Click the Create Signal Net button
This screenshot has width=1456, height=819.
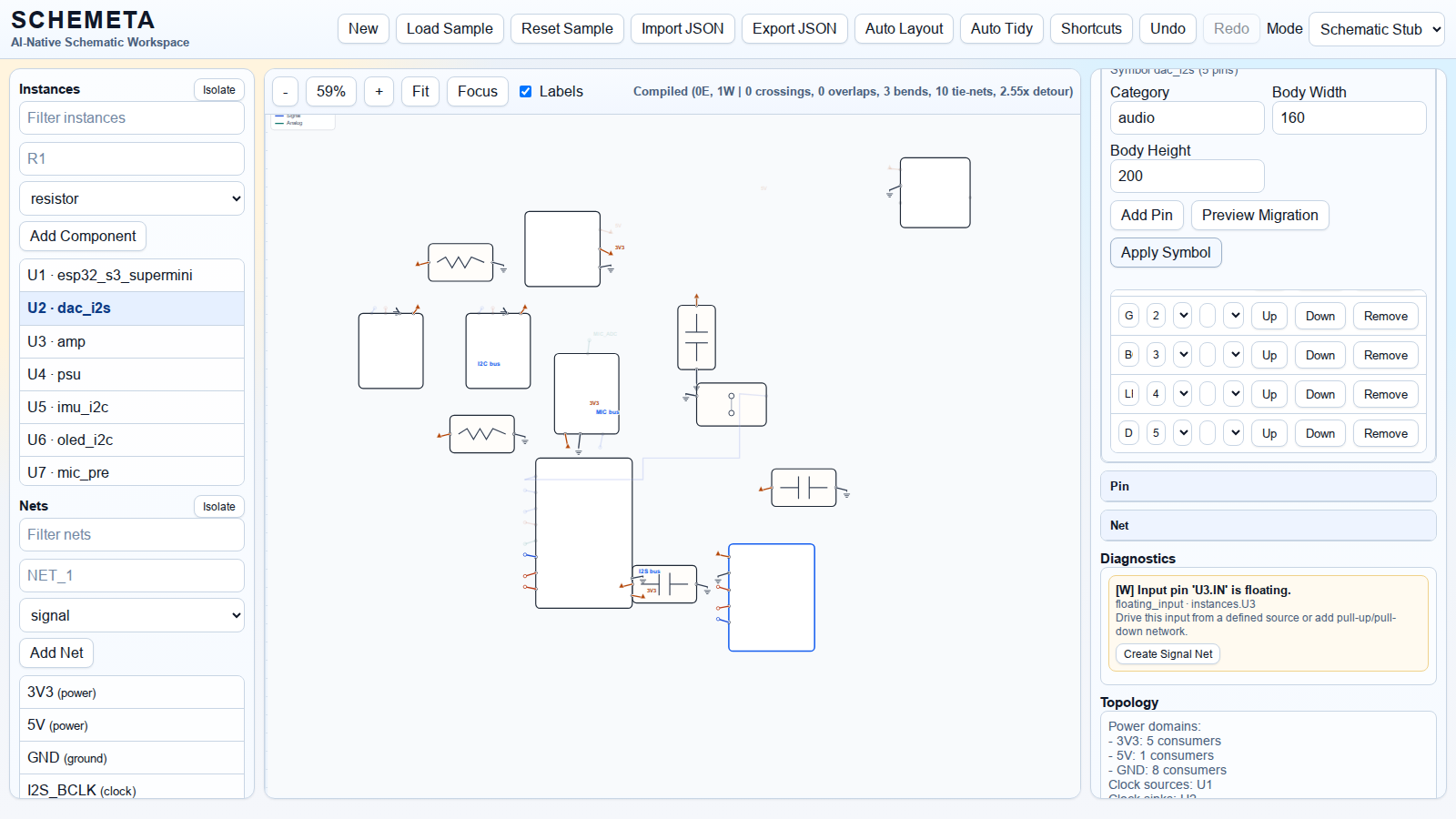(1168, 654)
